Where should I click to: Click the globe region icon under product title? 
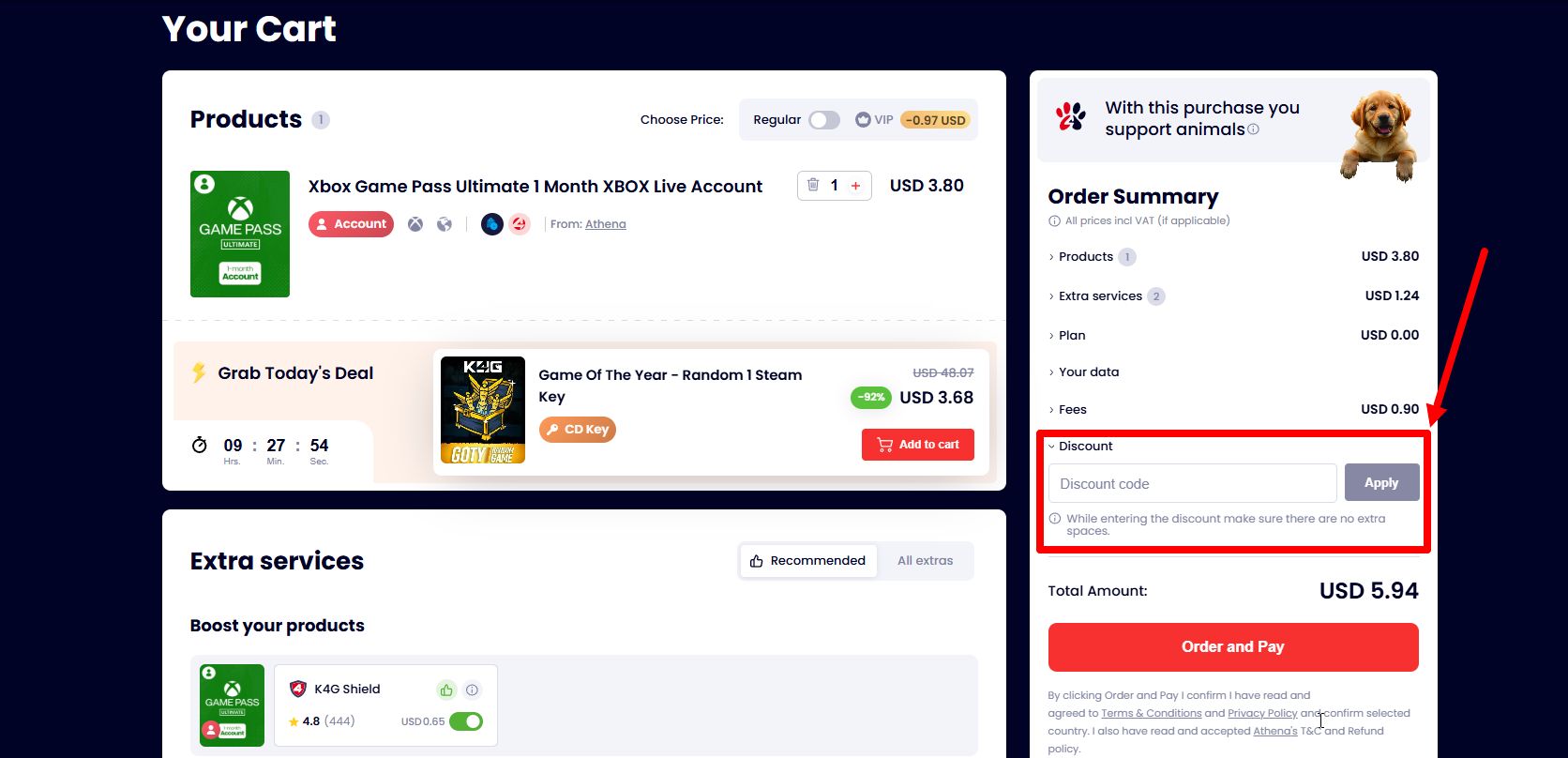[x=445, y=224]
